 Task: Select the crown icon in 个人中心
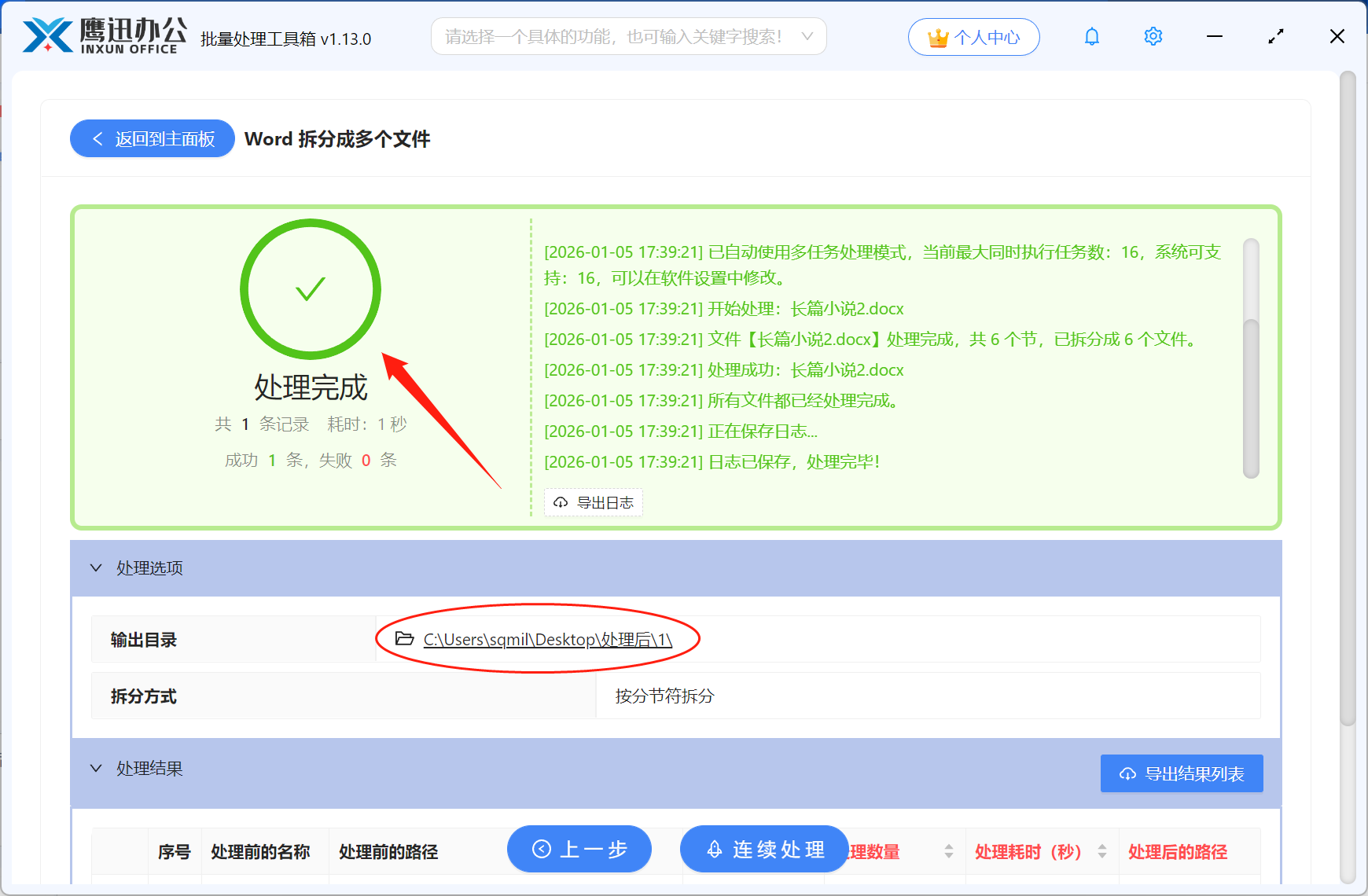coord(937,35)
